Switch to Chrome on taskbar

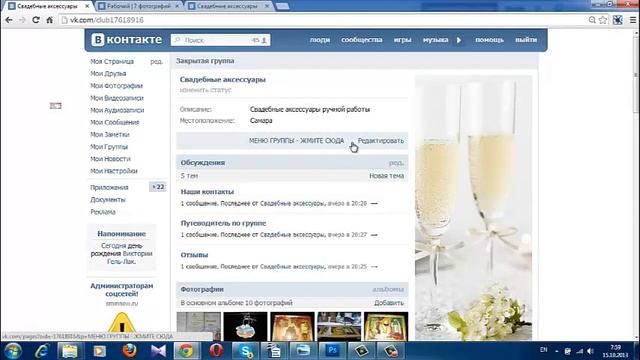tap(186, 351)
